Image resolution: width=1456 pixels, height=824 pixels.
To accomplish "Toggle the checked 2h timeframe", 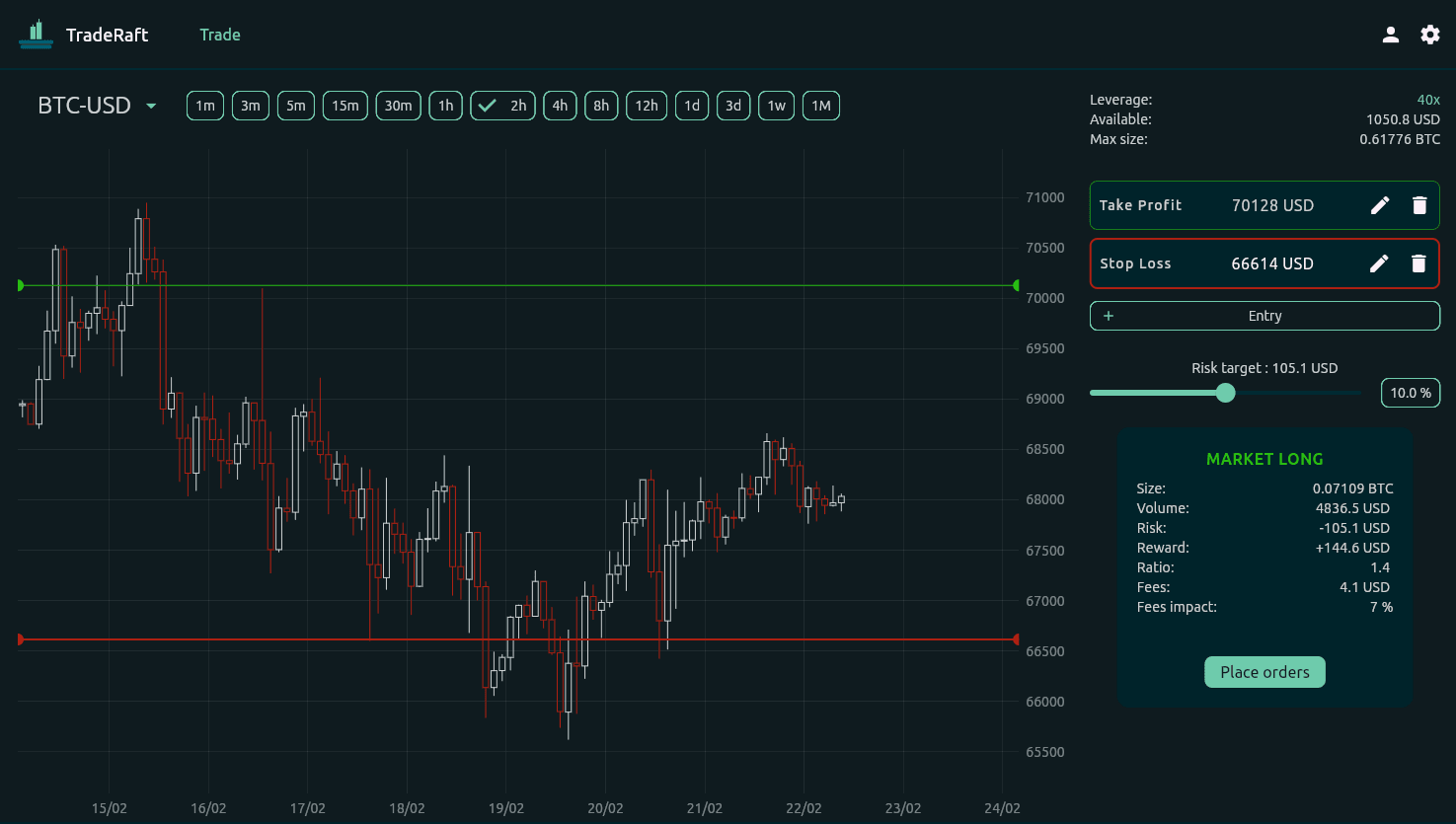I will (502, 106).
